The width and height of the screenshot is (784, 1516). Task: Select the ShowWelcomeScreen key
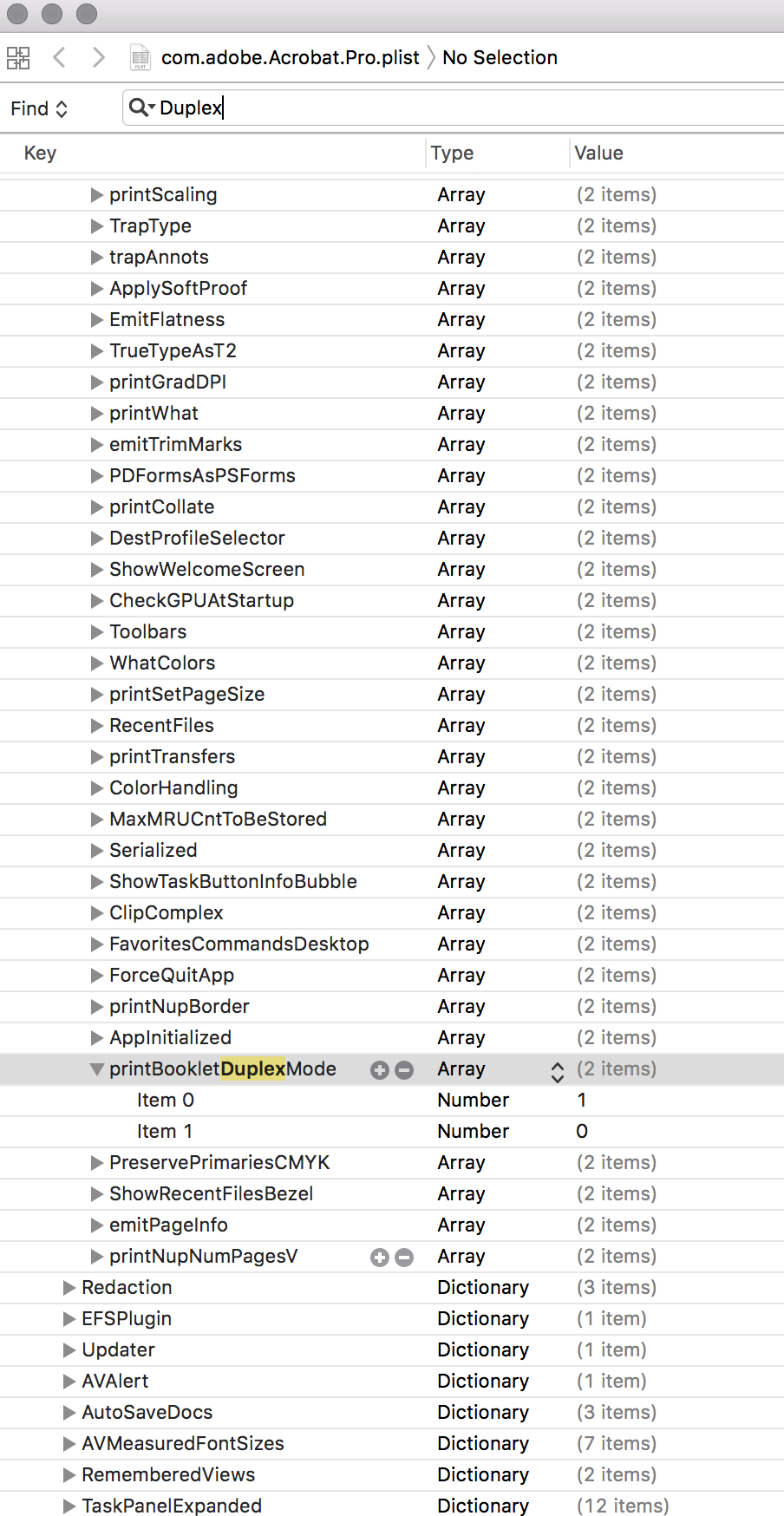[x=206, y=569]
